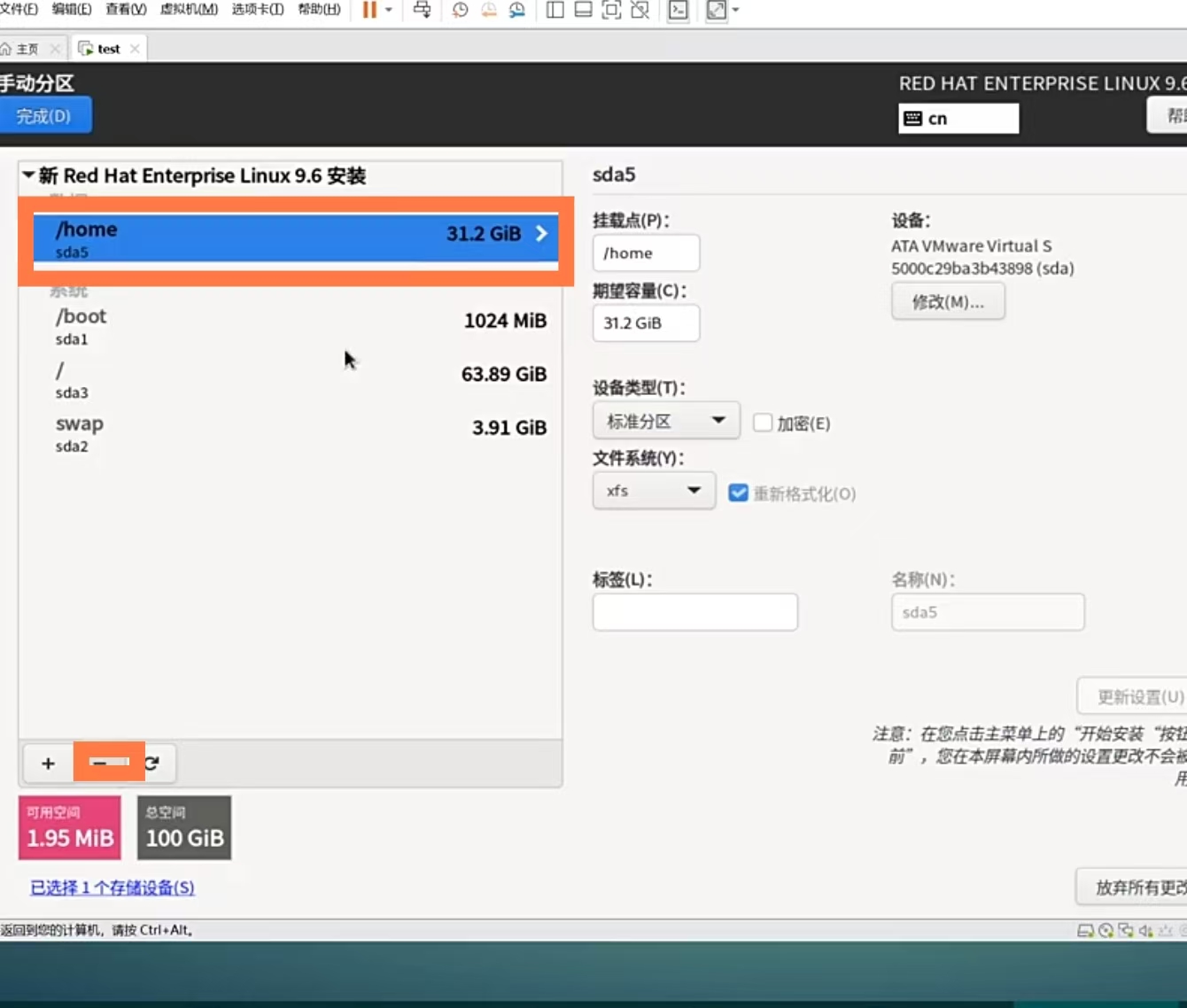Click the Unity mode toolbar icon

(x=640, y=10)
